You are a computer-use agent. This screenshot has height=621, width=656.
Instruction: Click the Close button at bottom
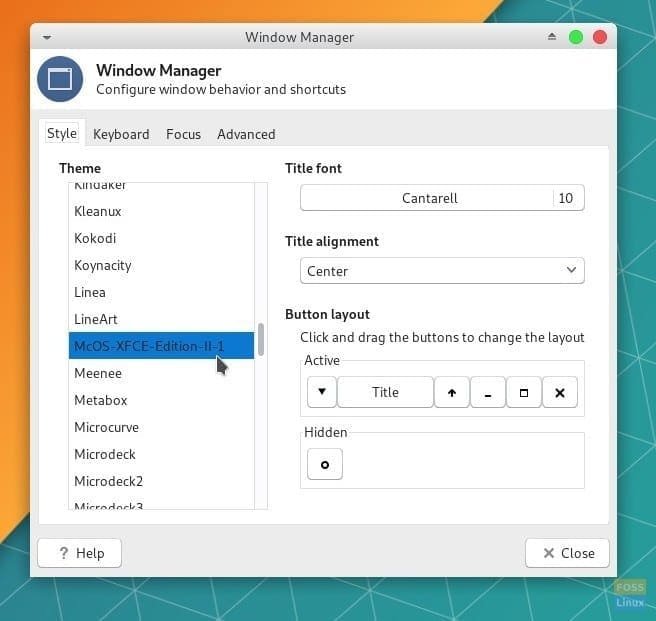(567, 553)
